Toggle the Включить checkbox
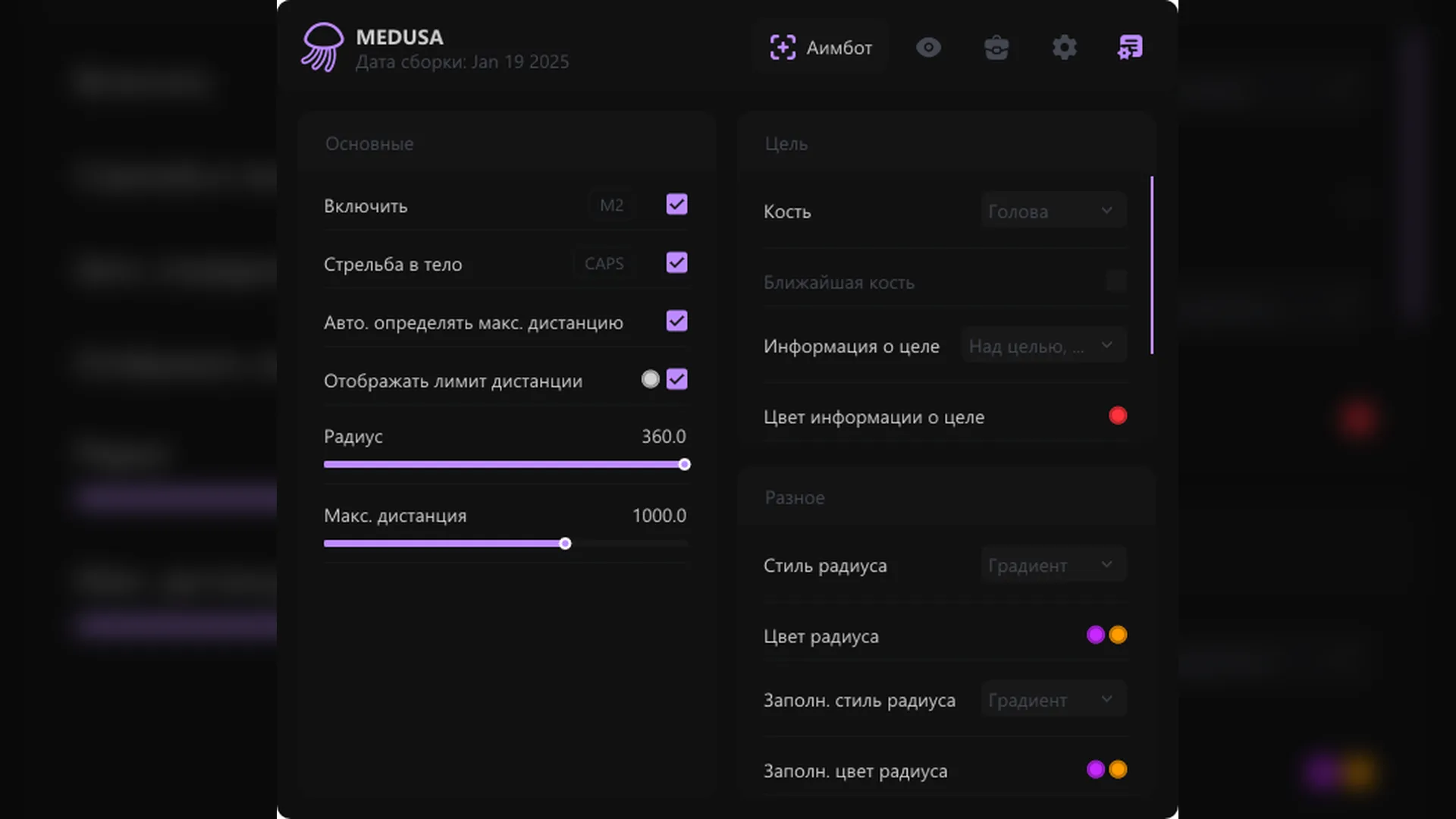This screenshot has width=1456, height=819. 676,205
